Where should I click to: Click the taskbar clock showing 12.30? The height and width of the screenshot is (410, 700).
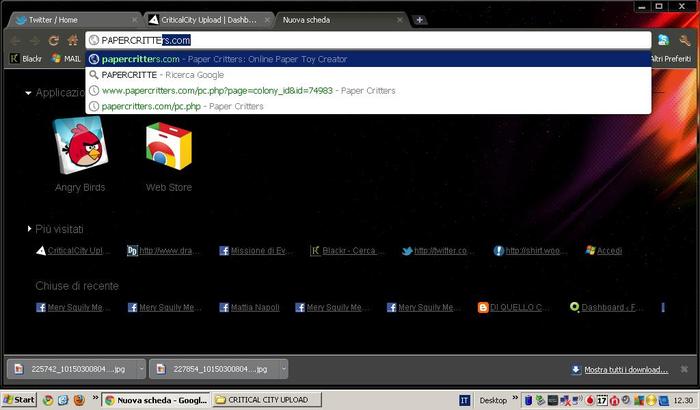[683, 400]
